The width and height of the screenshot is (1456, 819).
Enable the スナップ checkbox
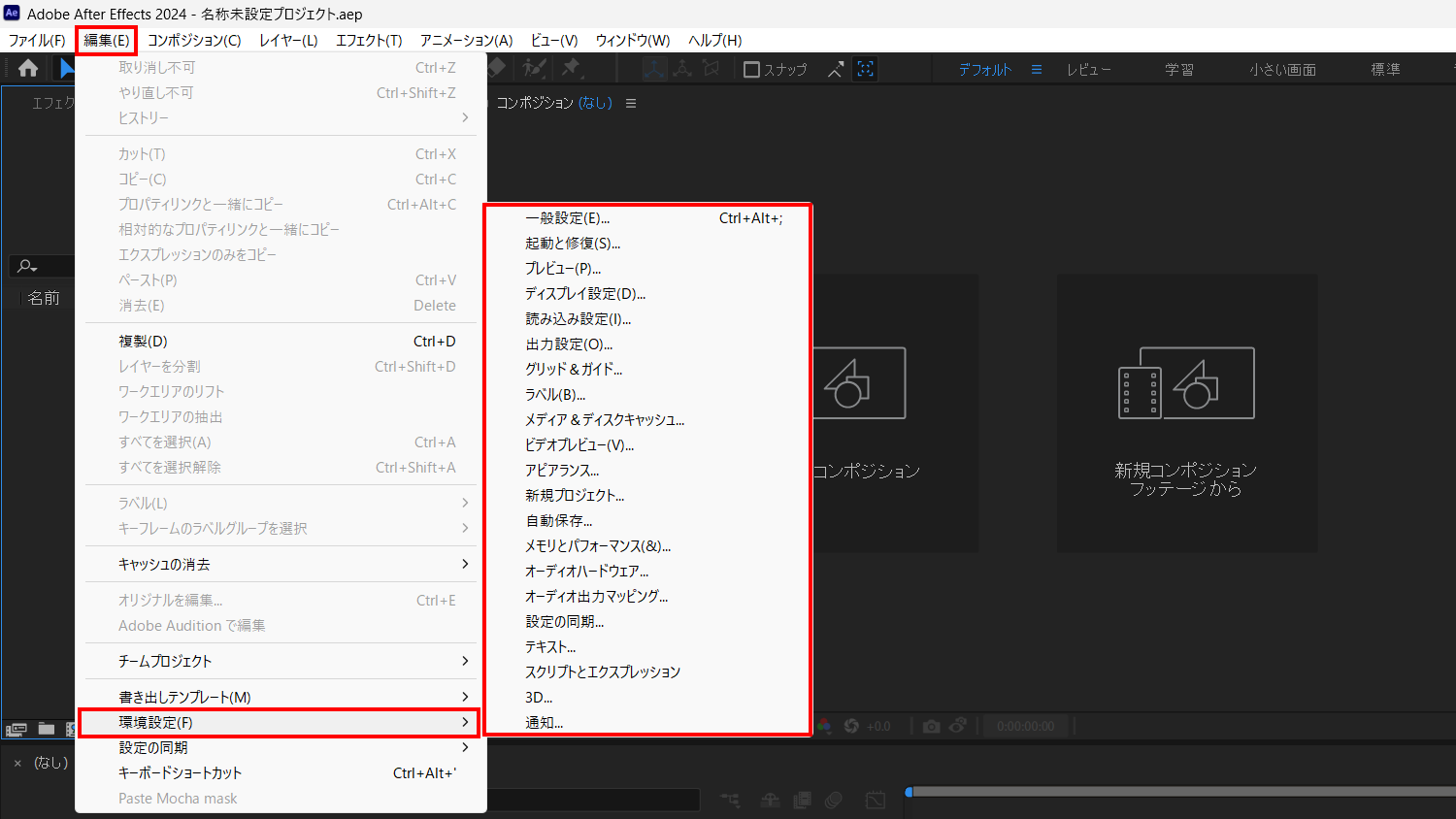coord(751,70)
